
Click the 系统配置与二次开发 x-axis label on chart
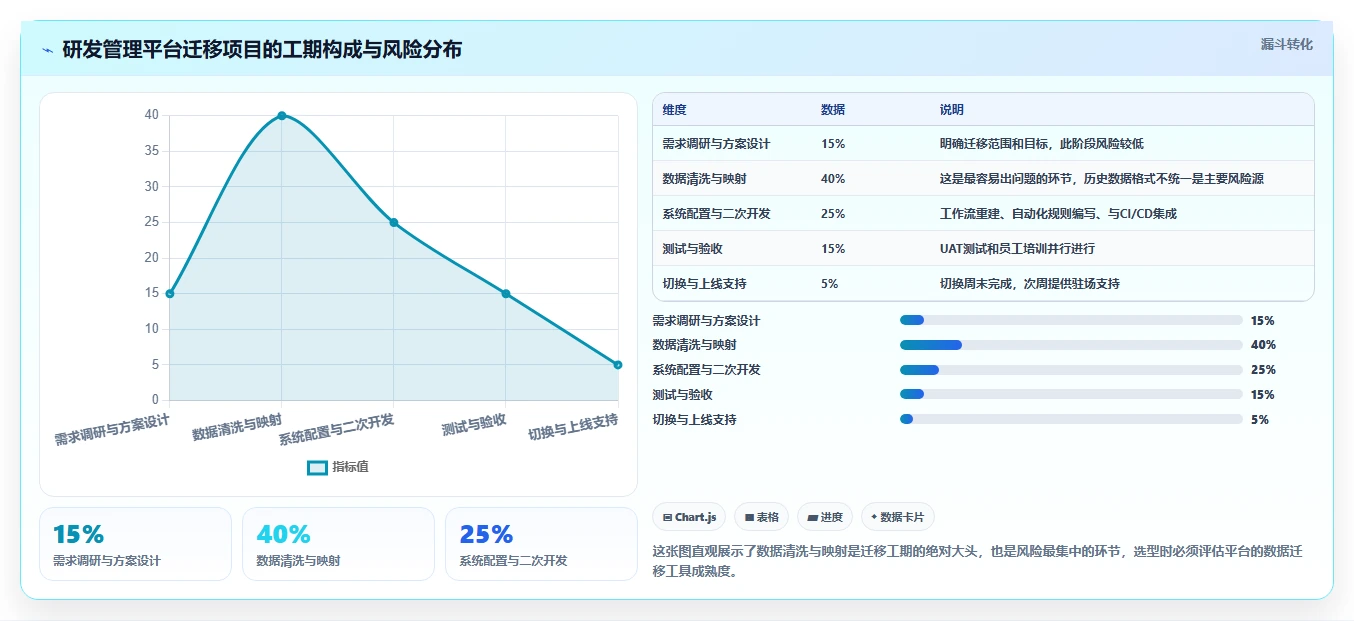(336, 429)
